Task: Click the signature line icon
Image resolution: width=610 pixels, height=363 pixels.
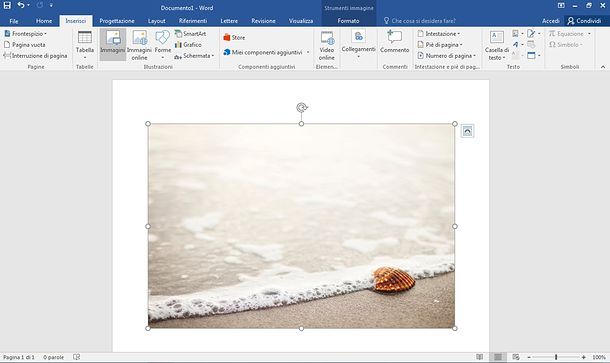Action: 531,33
